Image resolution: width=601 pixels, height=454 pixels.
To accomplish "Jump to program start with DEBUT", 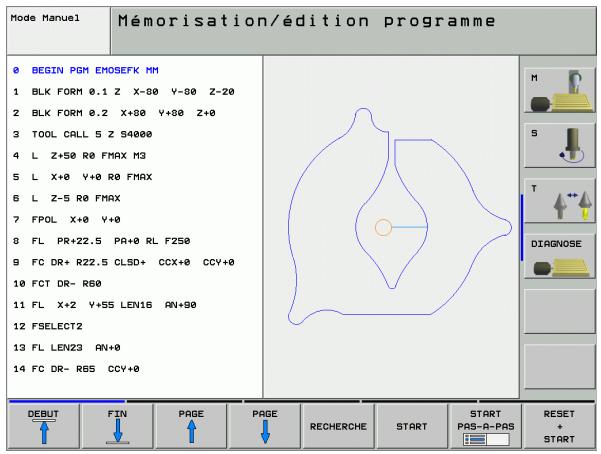I will 44,426.
